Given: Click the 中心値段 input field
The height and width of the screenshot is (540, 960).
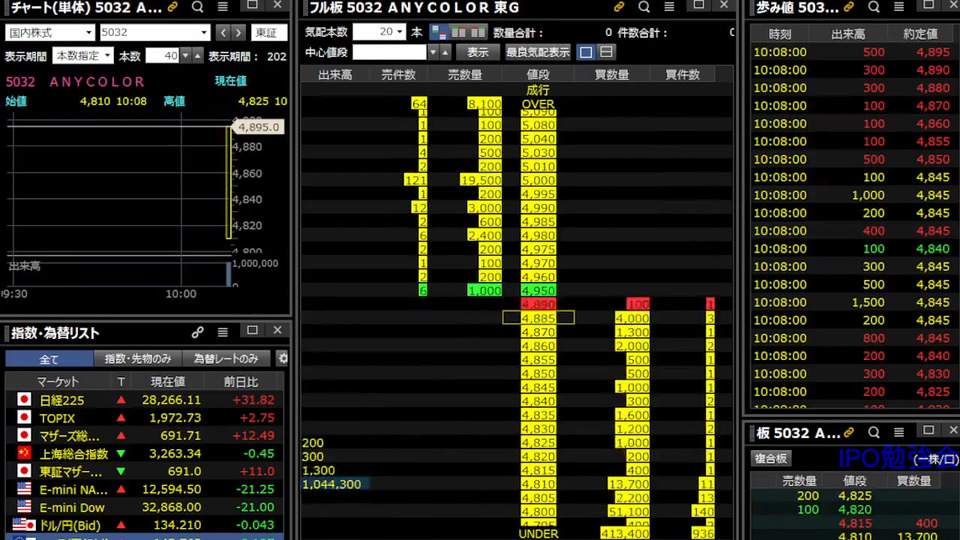Looking at the screenshot, I should coord(389,52).
